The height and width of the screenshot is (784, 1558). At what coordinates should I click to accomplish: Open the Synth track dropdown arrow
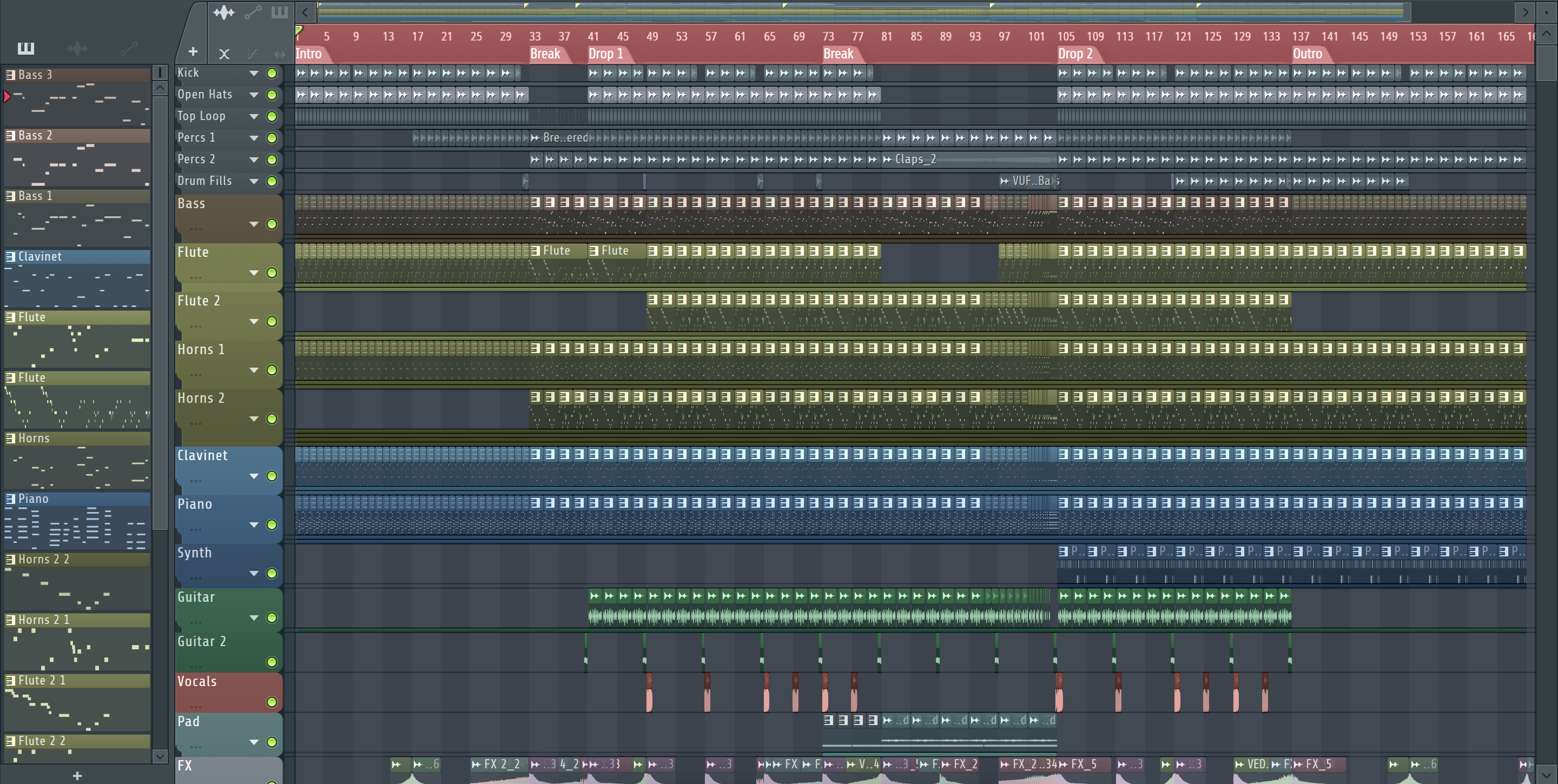coord(254,573)
